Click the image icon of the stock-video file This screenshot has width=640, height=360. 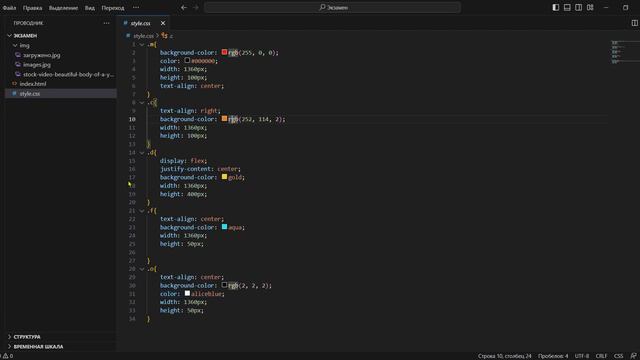click(18, 74)
